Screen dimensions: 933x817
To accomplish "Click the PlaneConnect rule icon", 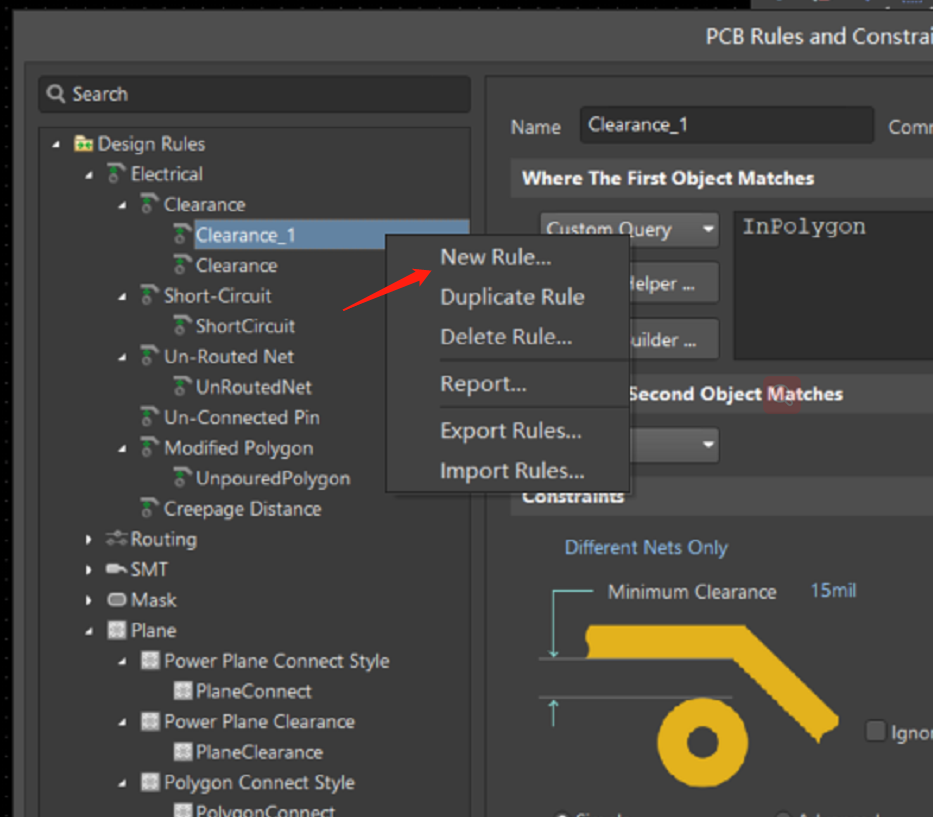I will tap(182, 691).
